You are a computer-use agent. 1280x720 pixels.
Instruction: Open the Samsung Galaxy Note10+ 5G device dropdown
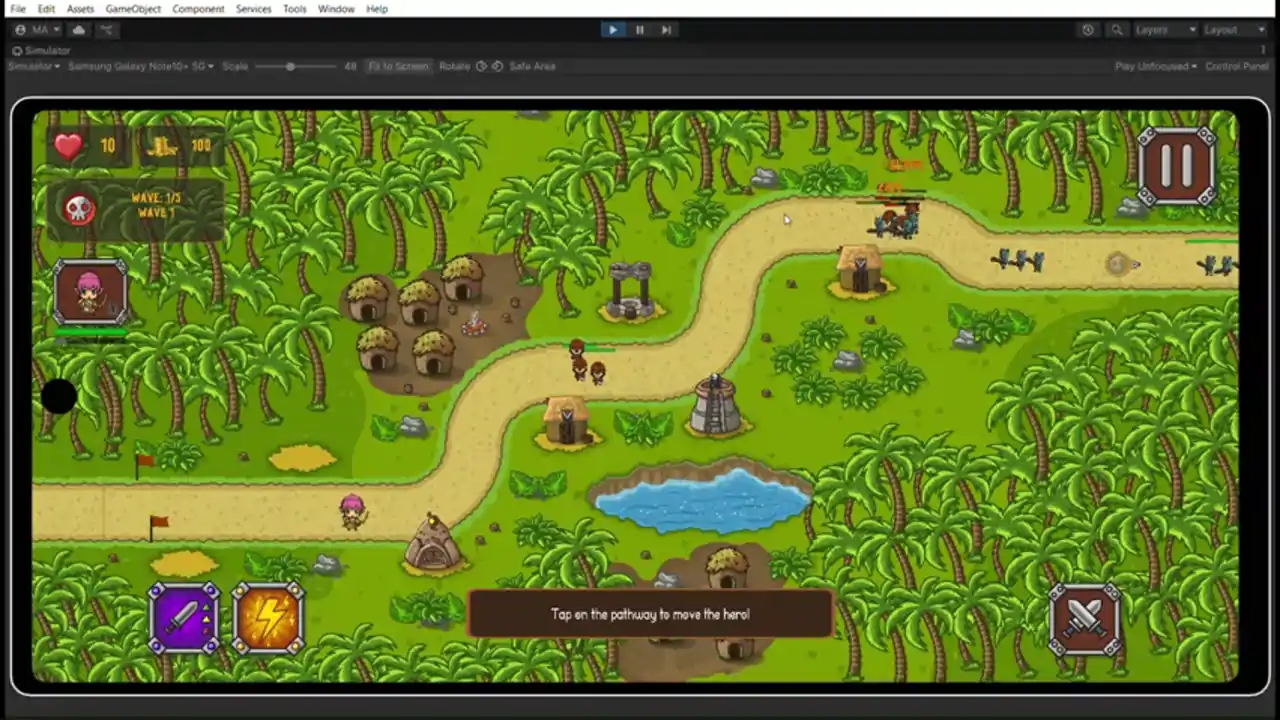pos(141,66)
